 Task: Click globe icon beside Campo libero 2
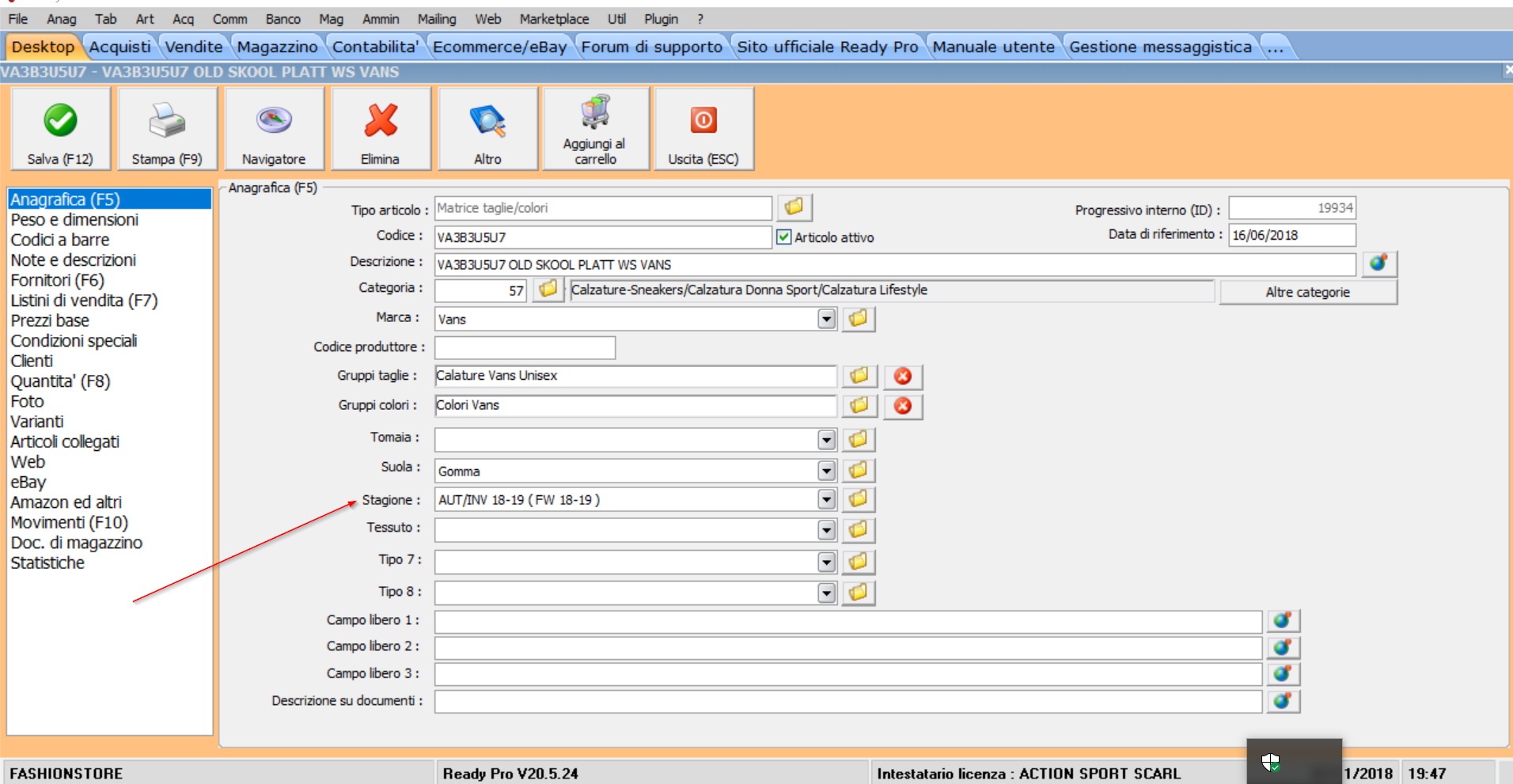(x=1283, y=647)
